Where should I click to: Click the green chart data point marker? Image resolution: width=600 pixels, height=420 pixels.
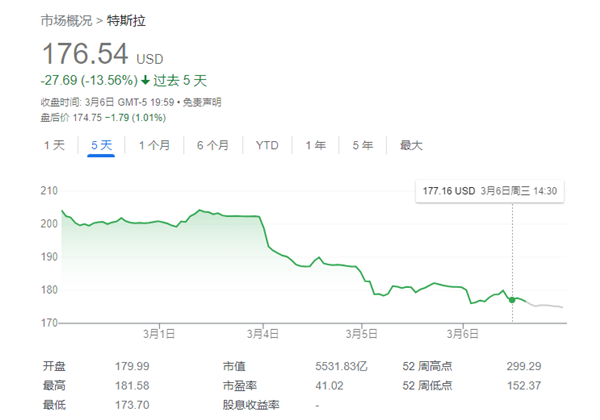pos(512,300)
